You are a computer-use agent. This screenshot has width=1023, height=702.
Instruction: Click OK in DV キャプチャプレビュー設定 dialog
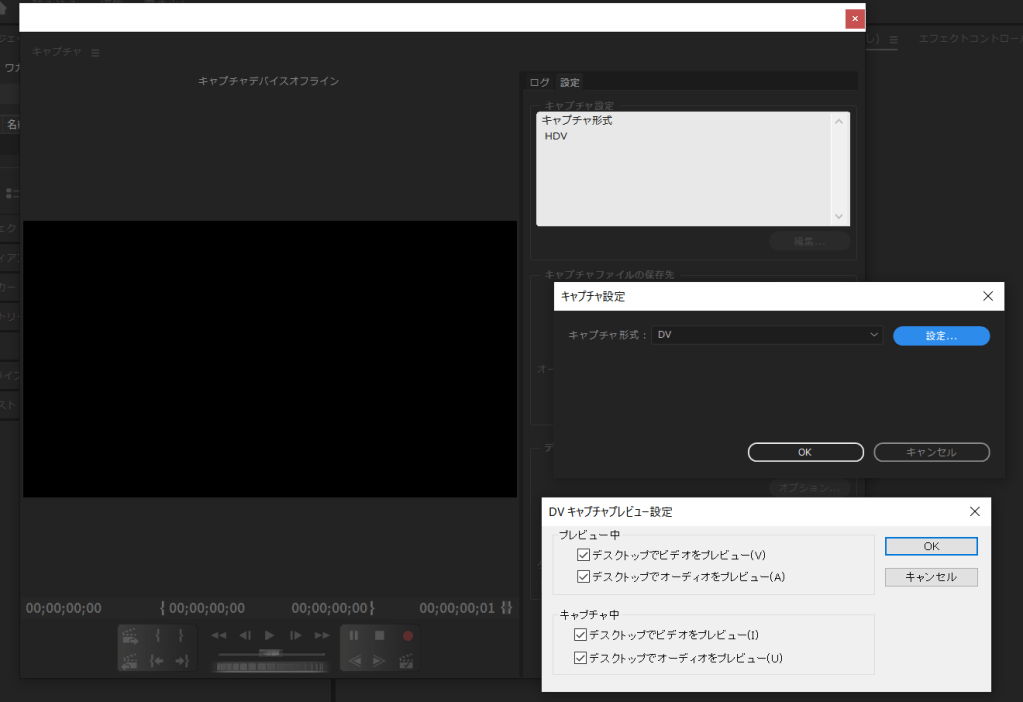(931, 547)
